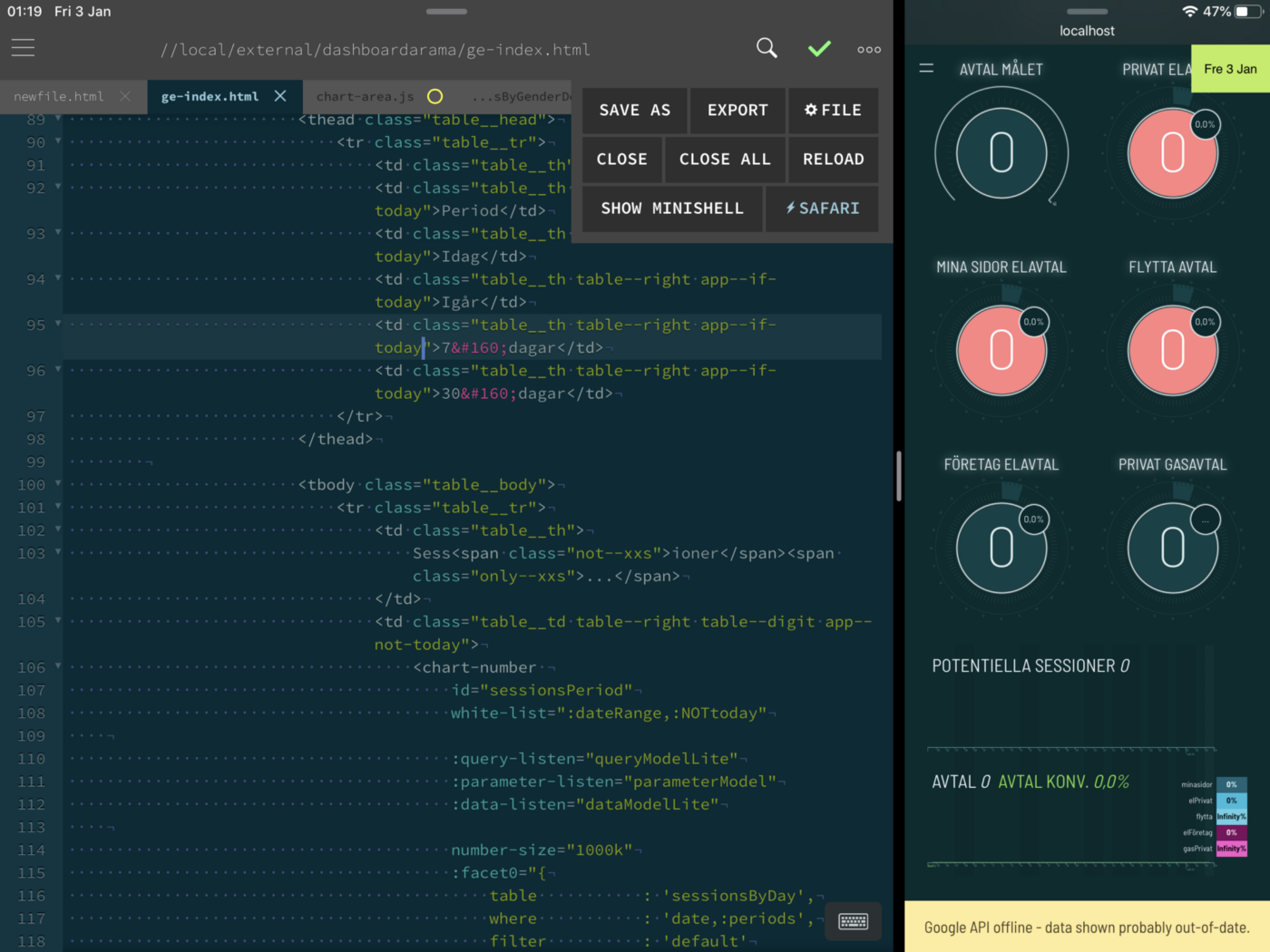Collapse the fold arrow at line 92

pos(58,186)
